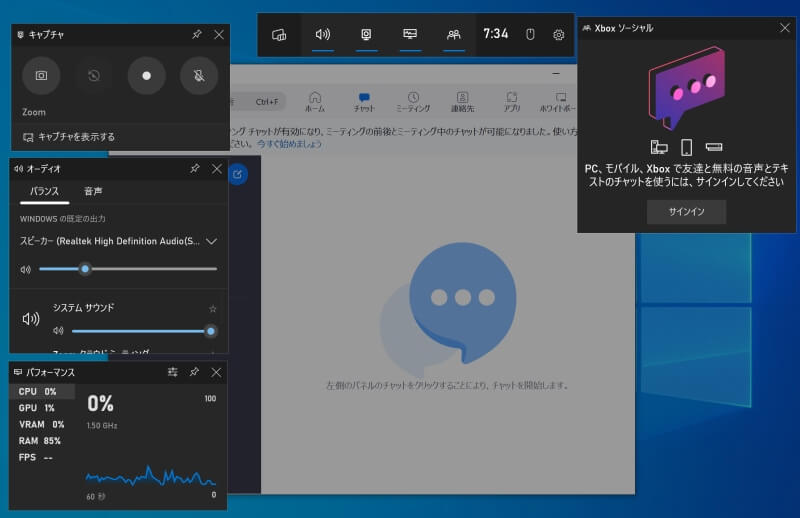800x518 pixels.
Task: Click the サインイン button
Action: (686, 212)
